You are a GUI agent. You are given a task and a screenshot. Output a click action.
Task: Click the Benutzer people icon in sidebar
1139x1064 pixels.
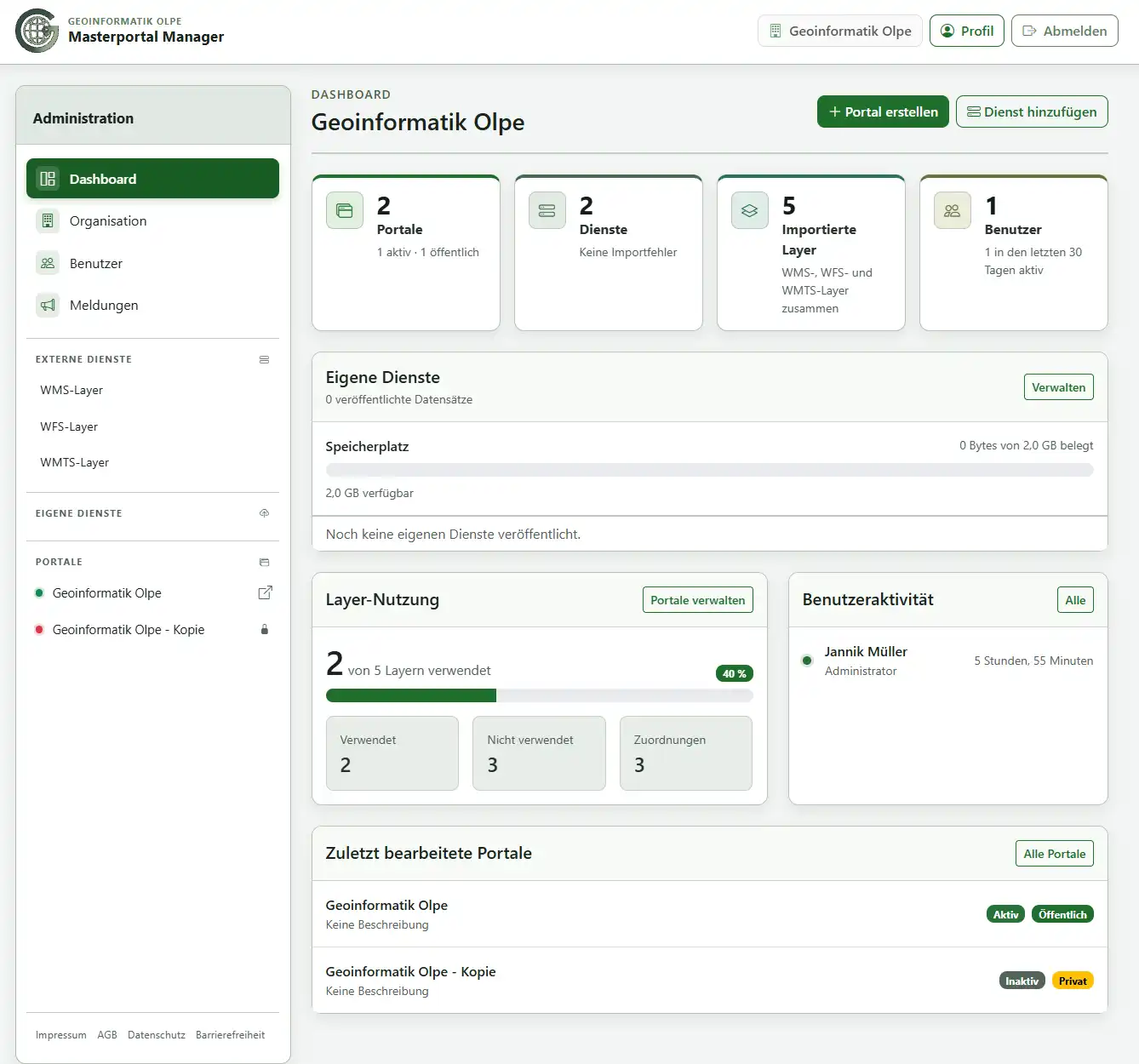(48, 263)
